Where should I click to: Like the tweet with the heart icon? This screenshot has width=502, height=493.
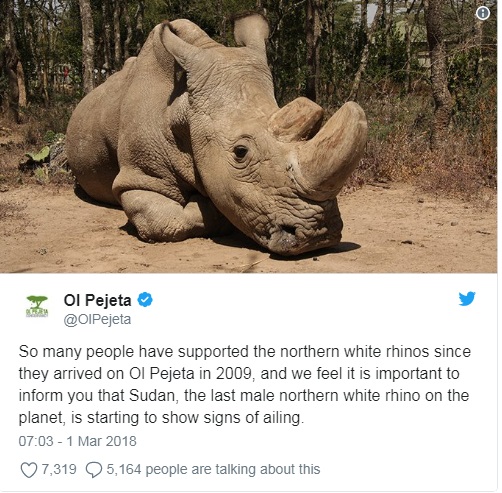[x=29, y=470]
